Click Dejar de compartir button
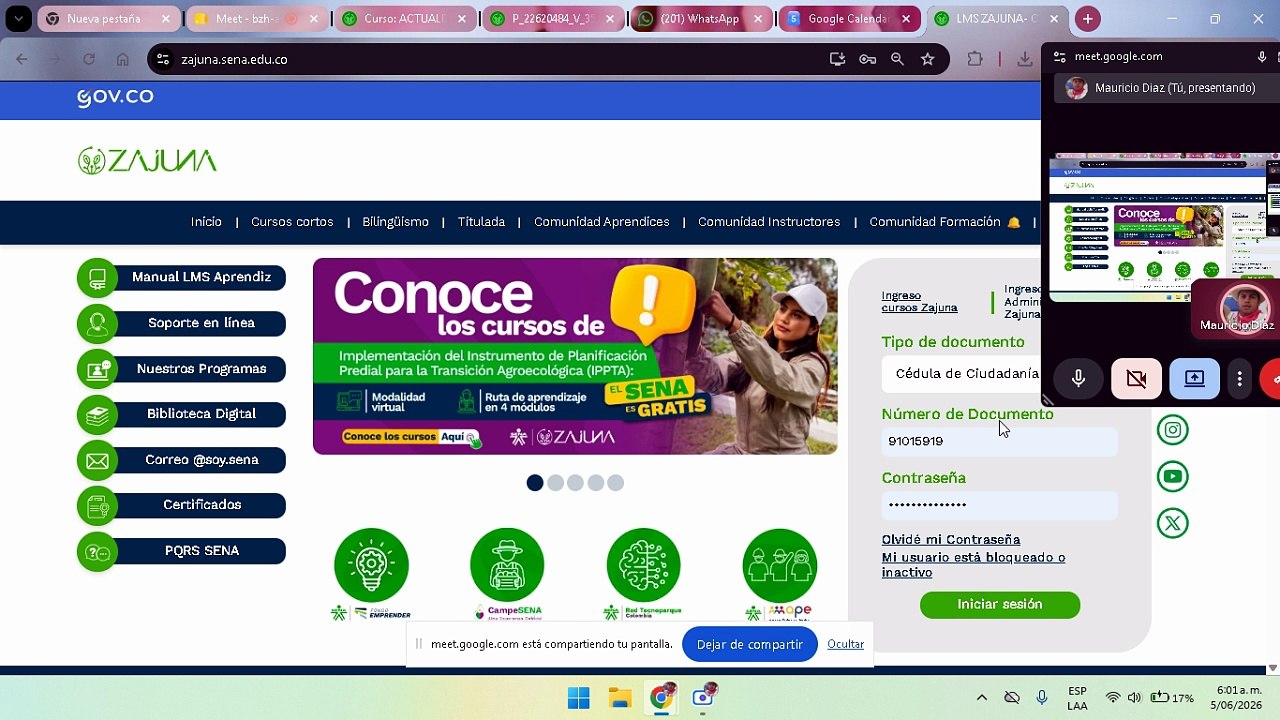Viewport: 1280px width, 720px height. [x=750, y=644]
